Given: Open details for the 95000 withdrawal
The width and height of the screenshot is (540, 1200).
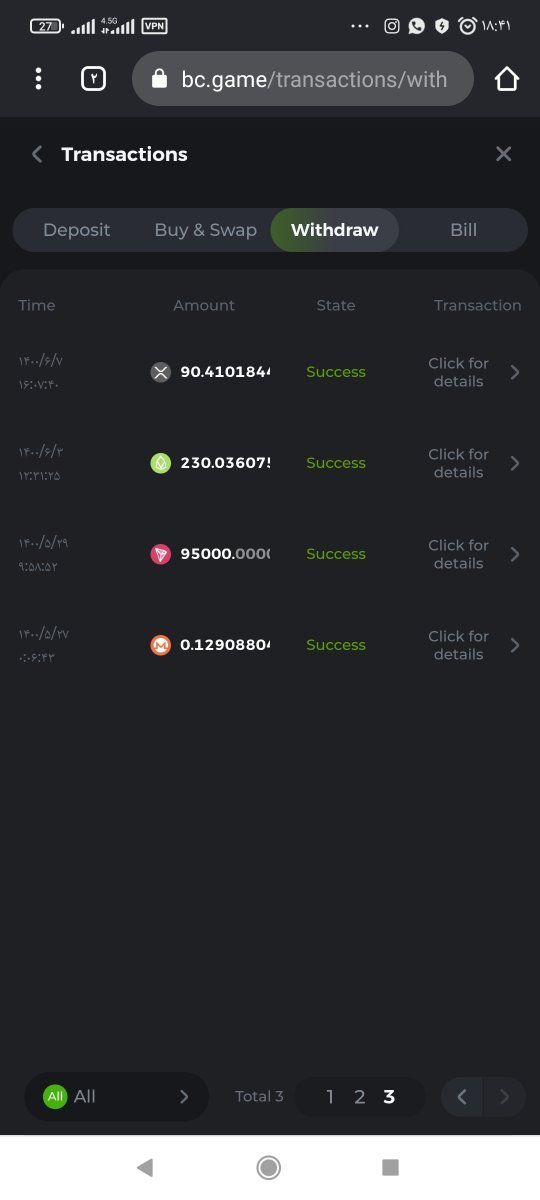Looking at the screenshot, I should point(458,554).
